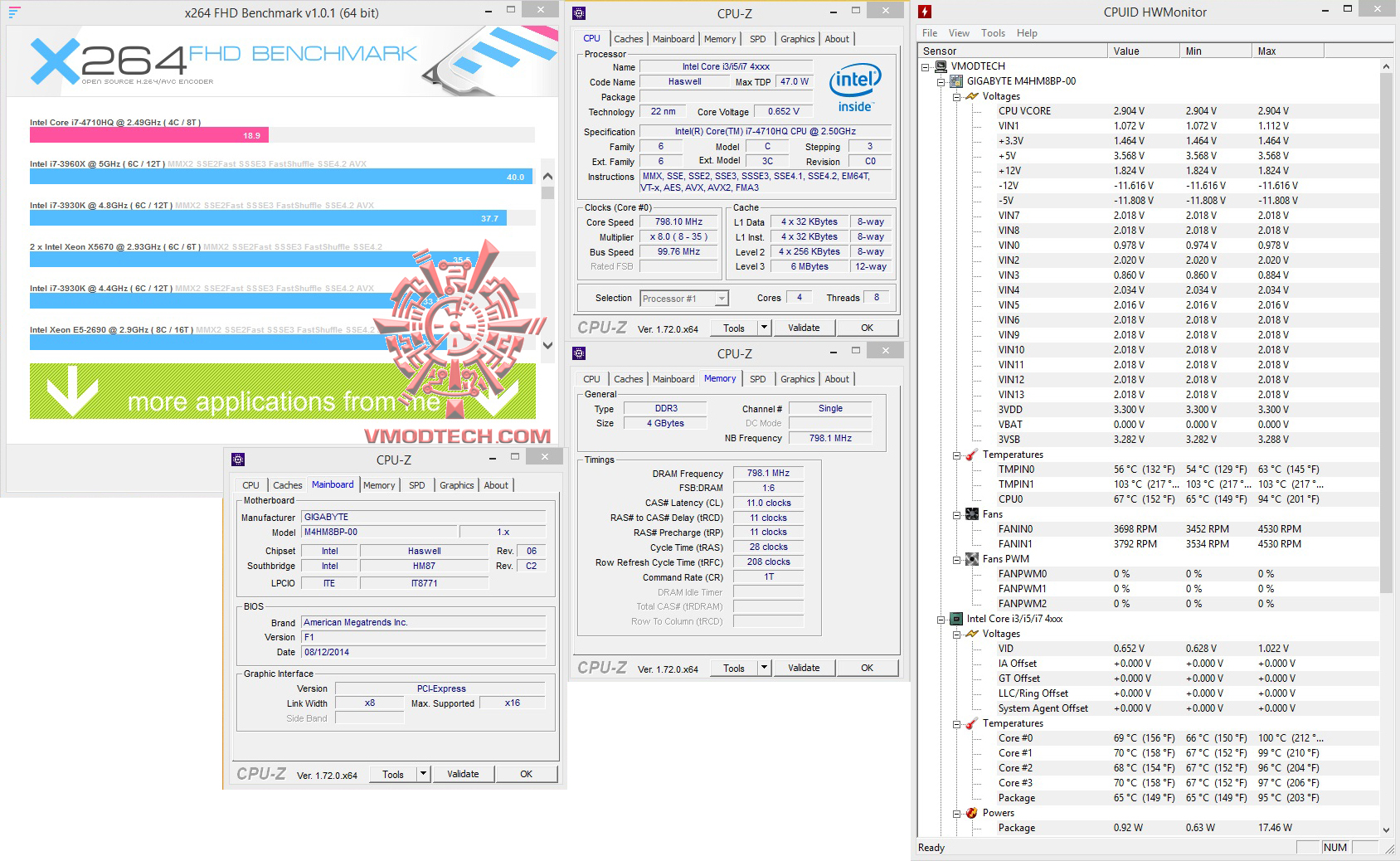Viewport: 1400px width, 861px height.
Task: Open the View menu in HWMonitor
Action: [959, 33]
